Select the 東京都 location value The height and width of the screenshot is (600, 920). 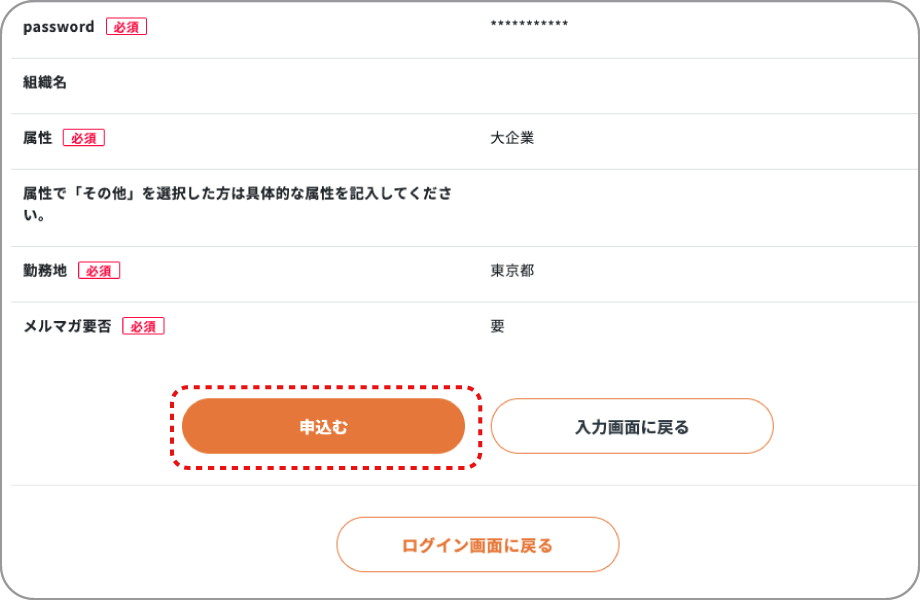point(511,270)
